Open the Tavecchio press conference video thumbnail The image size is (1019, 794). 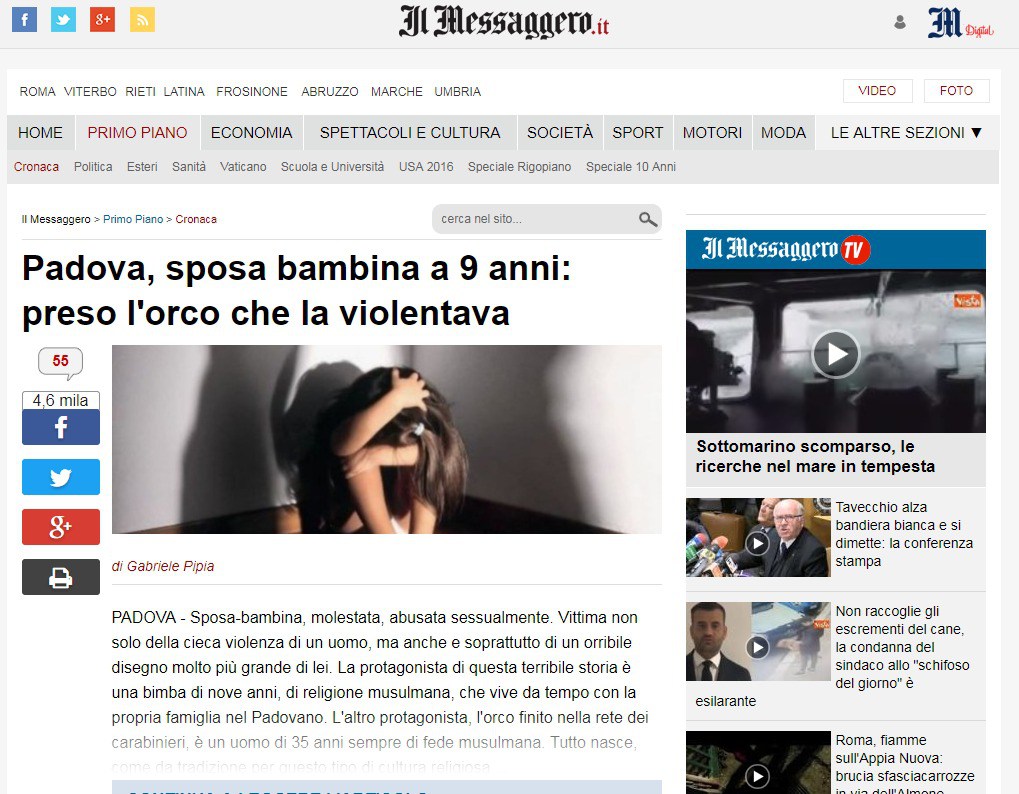757,538
